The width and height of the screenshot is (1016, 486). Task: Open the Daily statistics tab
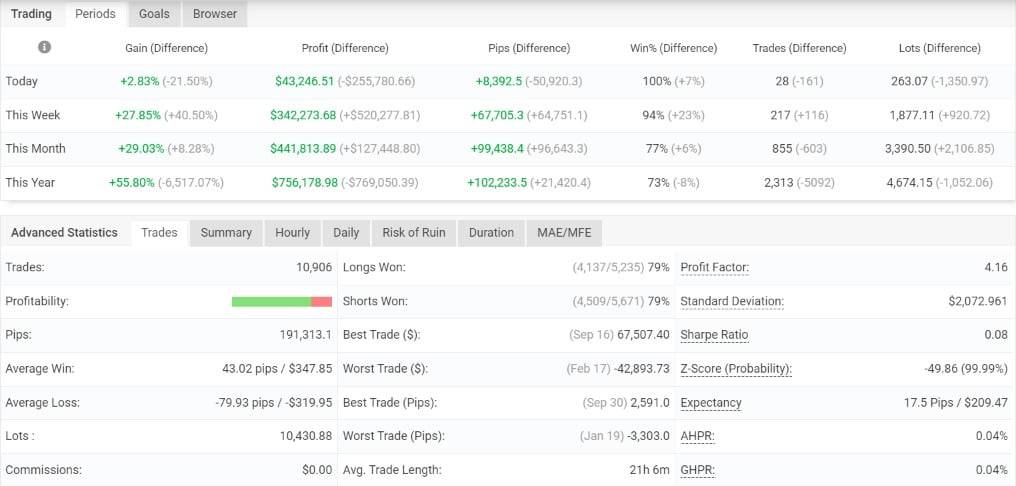coord(346,232)
